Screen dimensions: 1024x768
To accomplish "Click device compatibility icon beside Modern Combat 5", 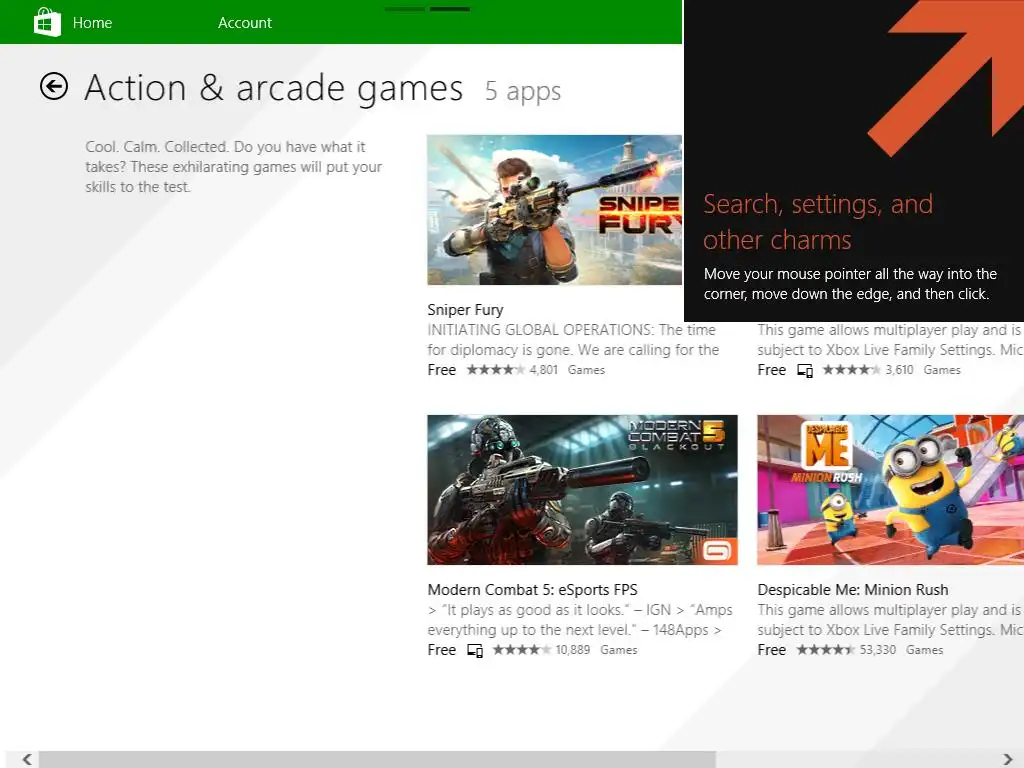I will point(475,650).
